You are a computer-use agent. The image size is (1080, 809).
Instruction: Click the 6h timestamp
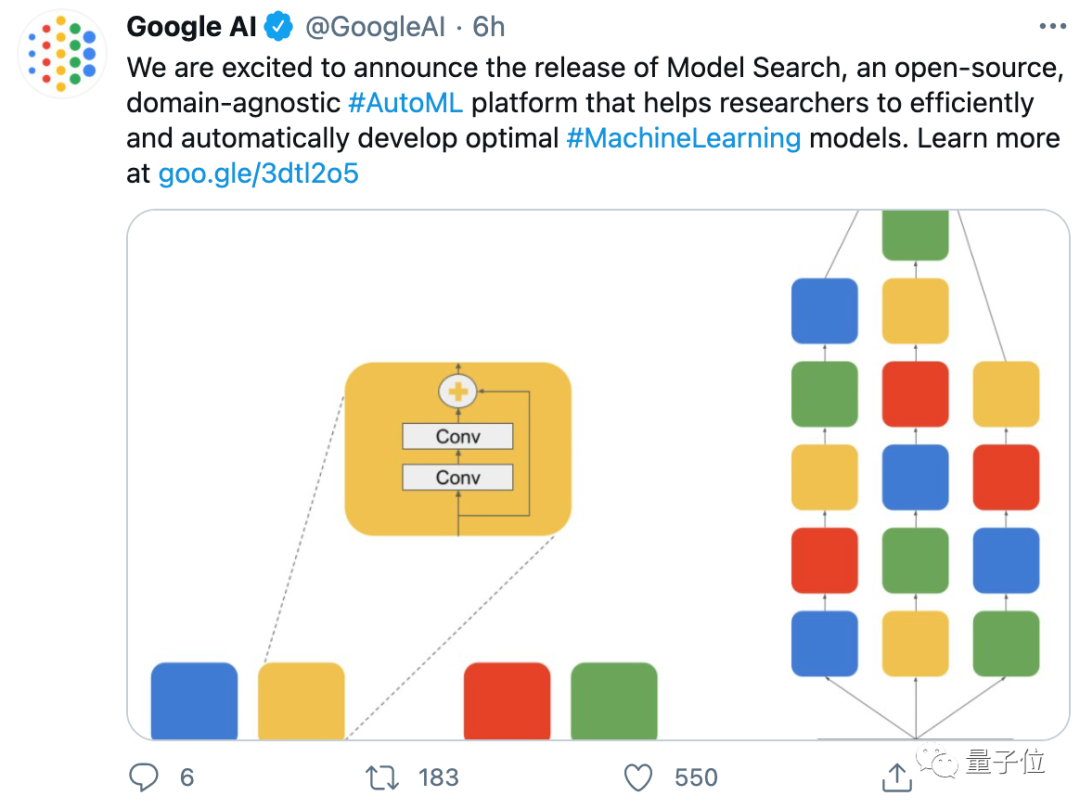pos(489,27)
